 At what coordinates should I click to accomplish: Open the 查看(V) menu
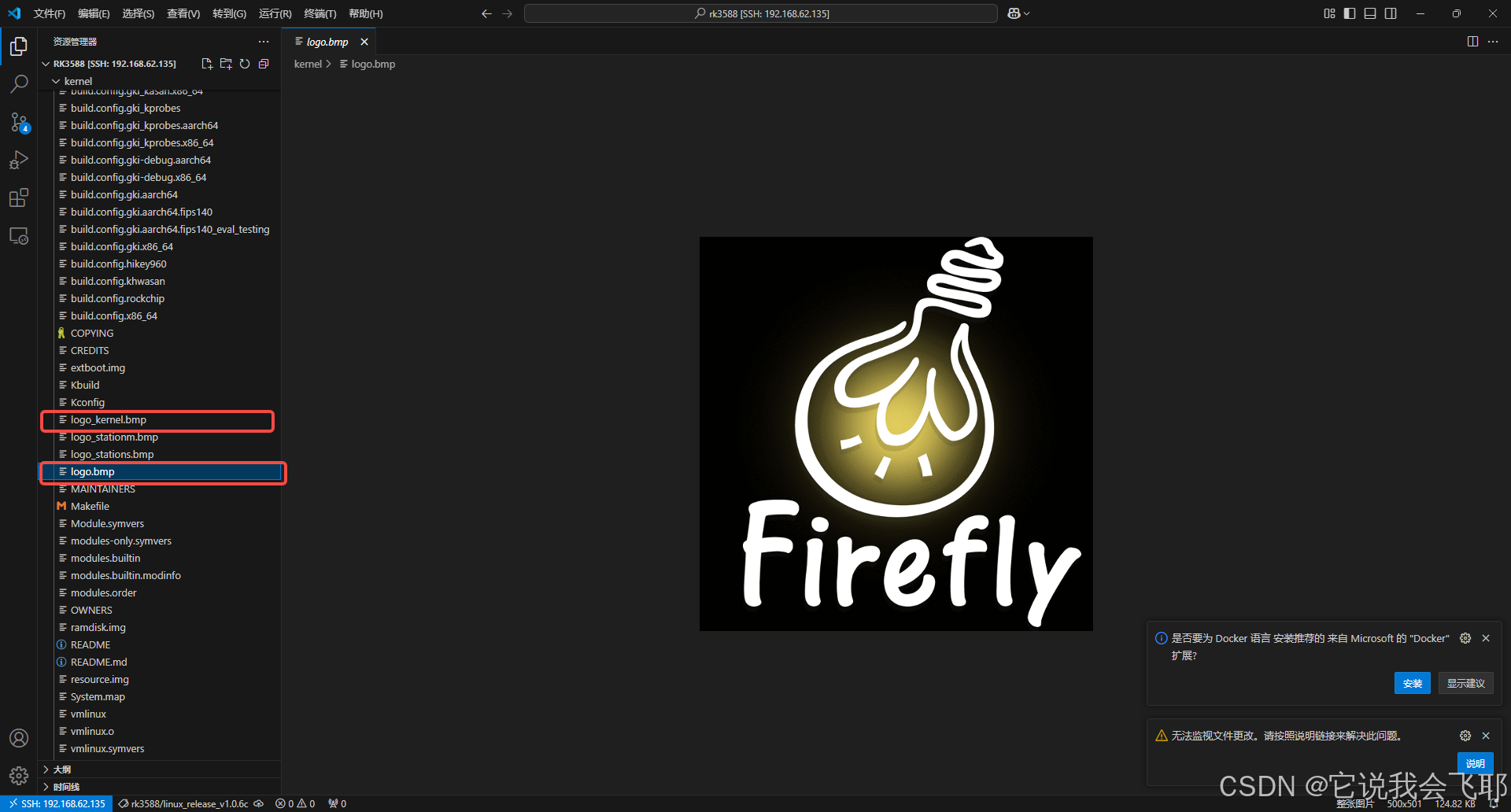tap(183, 13)
